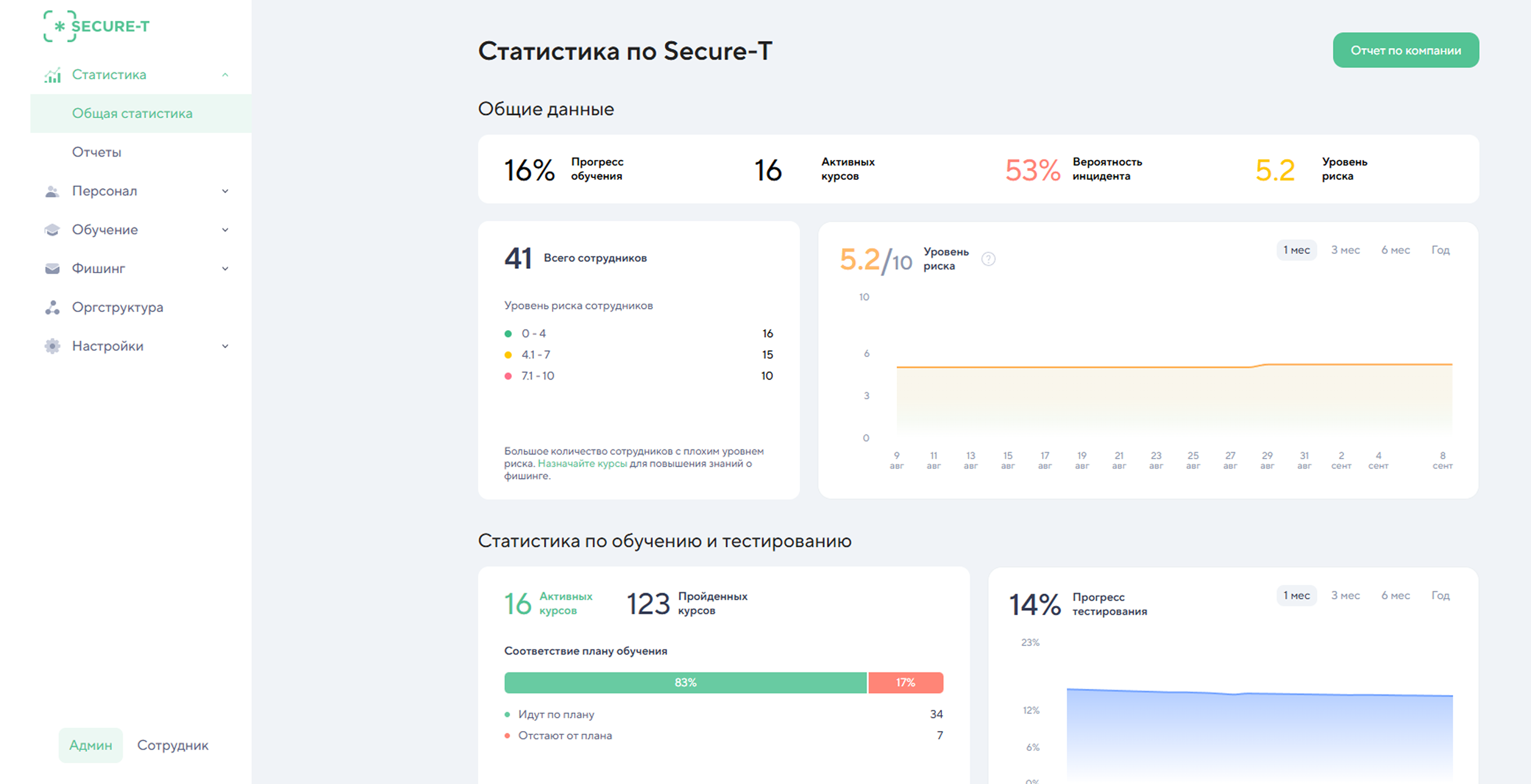Select Год range for Прогресс тестирования

click(1440, 595)
